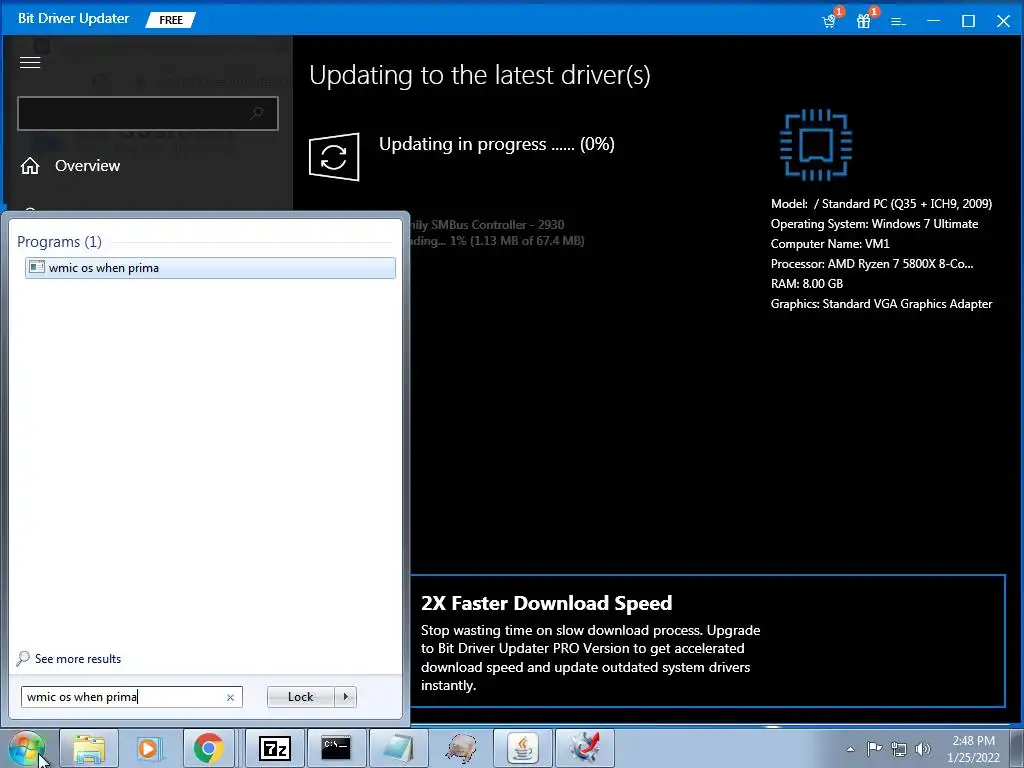The width and height of the screenshot is (1024, 768).
Task: Click the 'Model: / Standard PC' line
Action: (x=881, y=204)
